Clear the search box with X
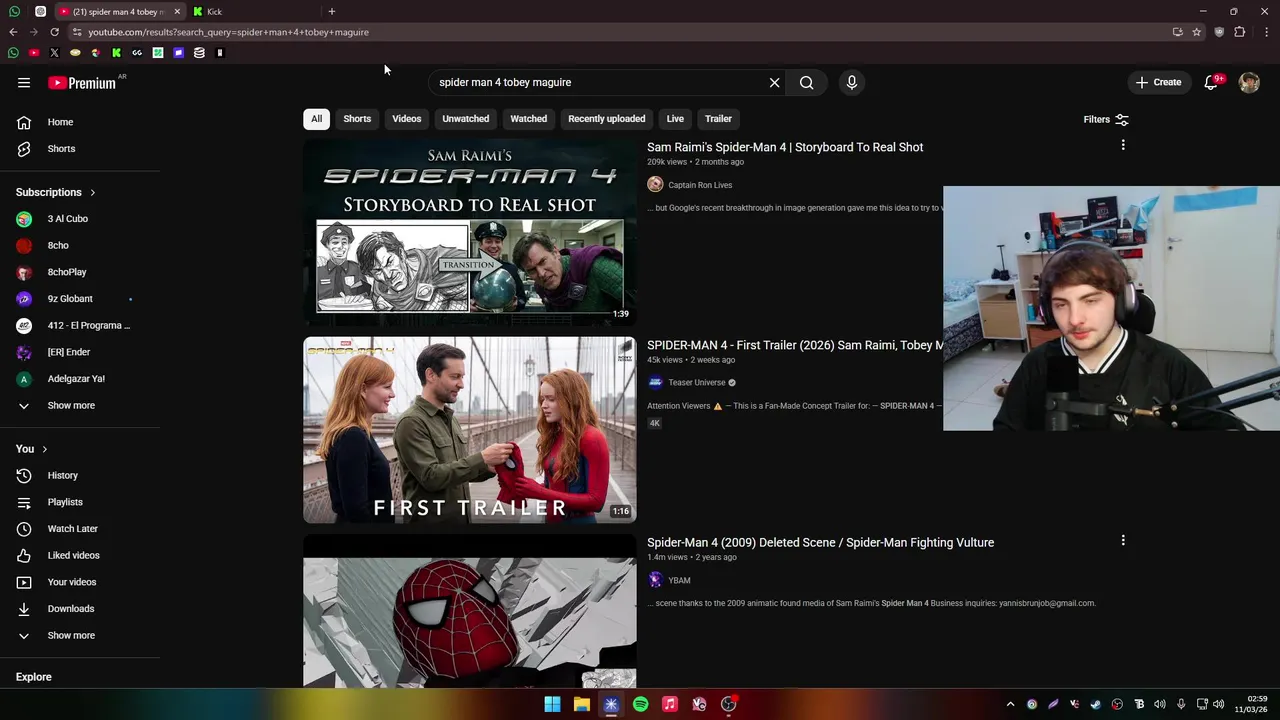 click(x=774, y=83)
